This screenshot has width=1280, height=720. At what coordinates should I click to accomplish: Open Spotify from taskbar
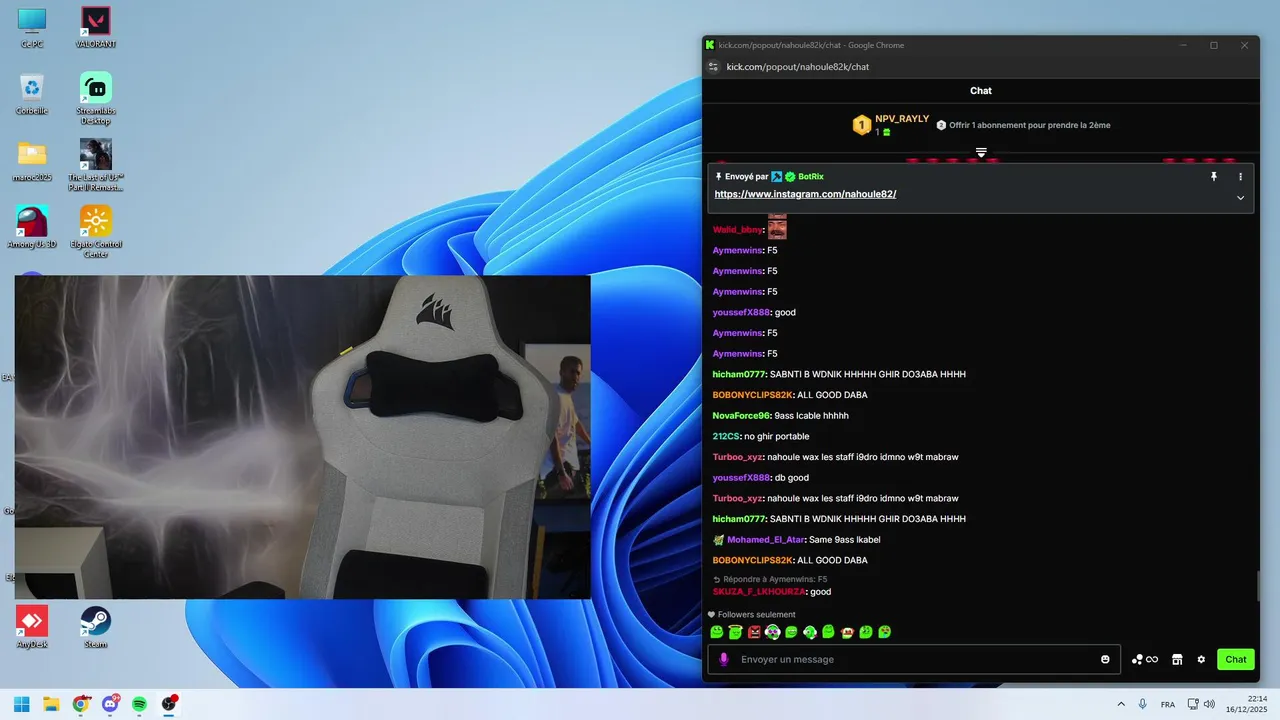tap(140, 704)
